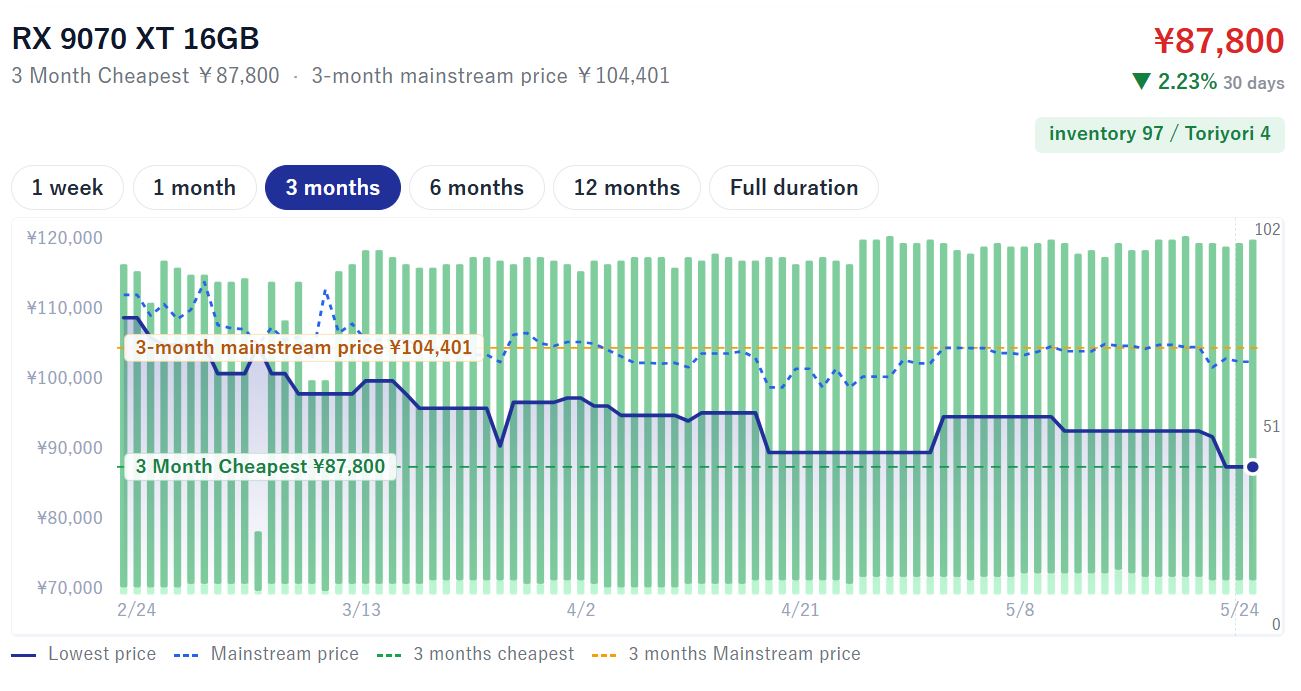Show the Full duration price history

click(x=794, y=188)
